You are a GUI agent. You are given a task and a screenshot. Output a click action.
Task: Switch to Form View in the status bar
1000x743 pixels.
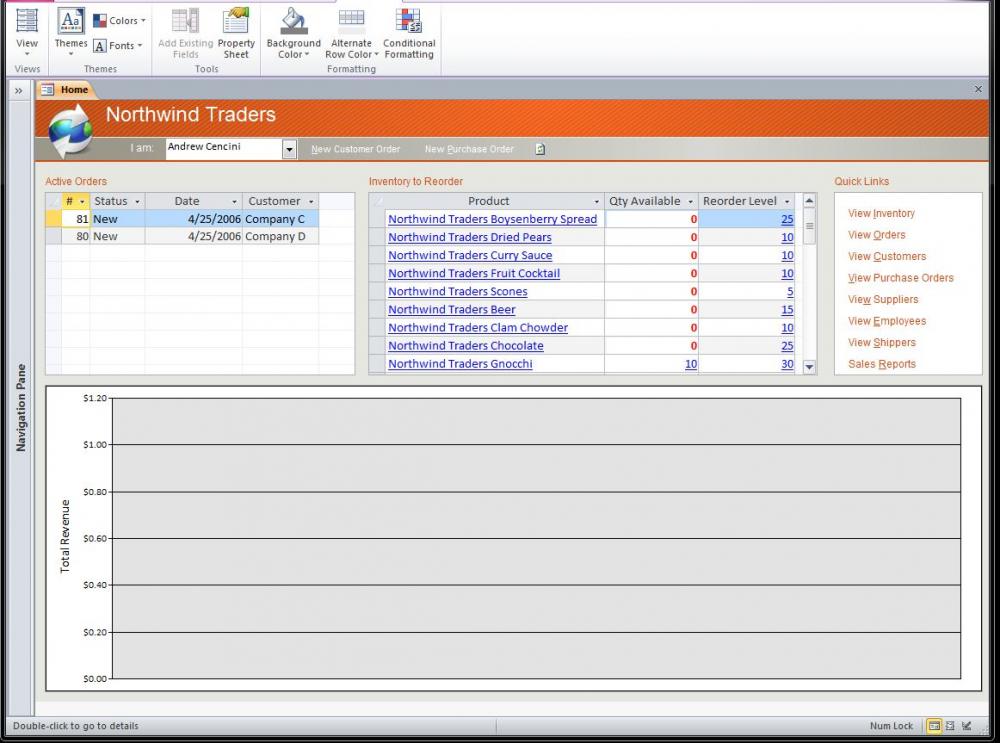coord(934,726)
